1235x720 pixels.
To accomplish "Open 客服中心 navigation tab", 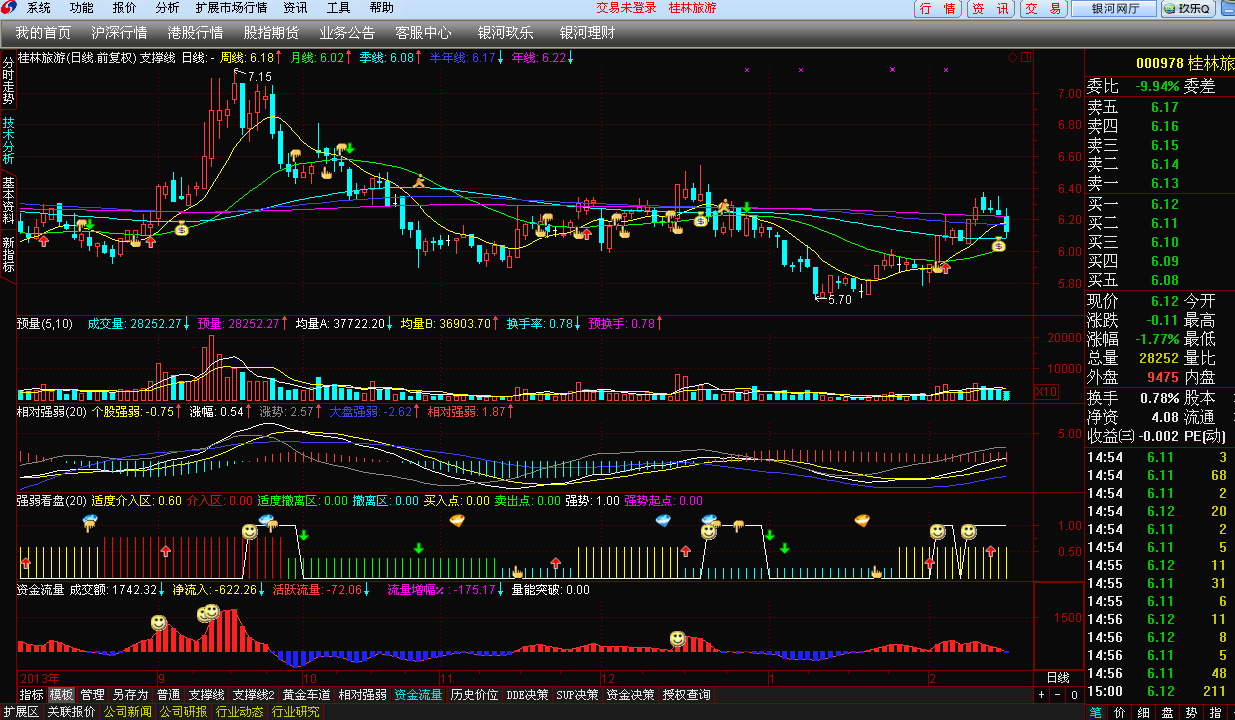I will point(423,33).
